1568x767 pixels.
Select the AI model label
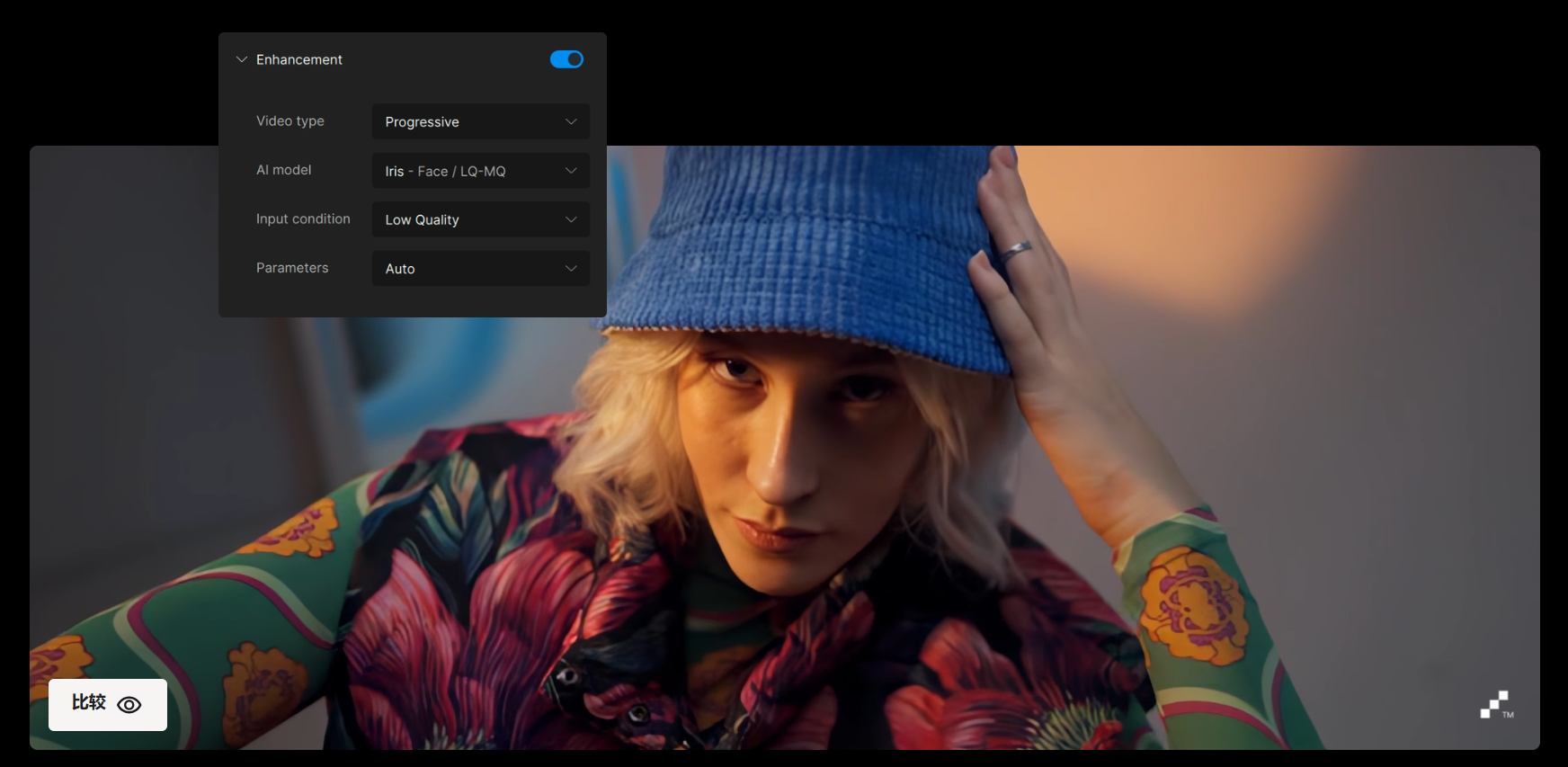click(283, 170)
